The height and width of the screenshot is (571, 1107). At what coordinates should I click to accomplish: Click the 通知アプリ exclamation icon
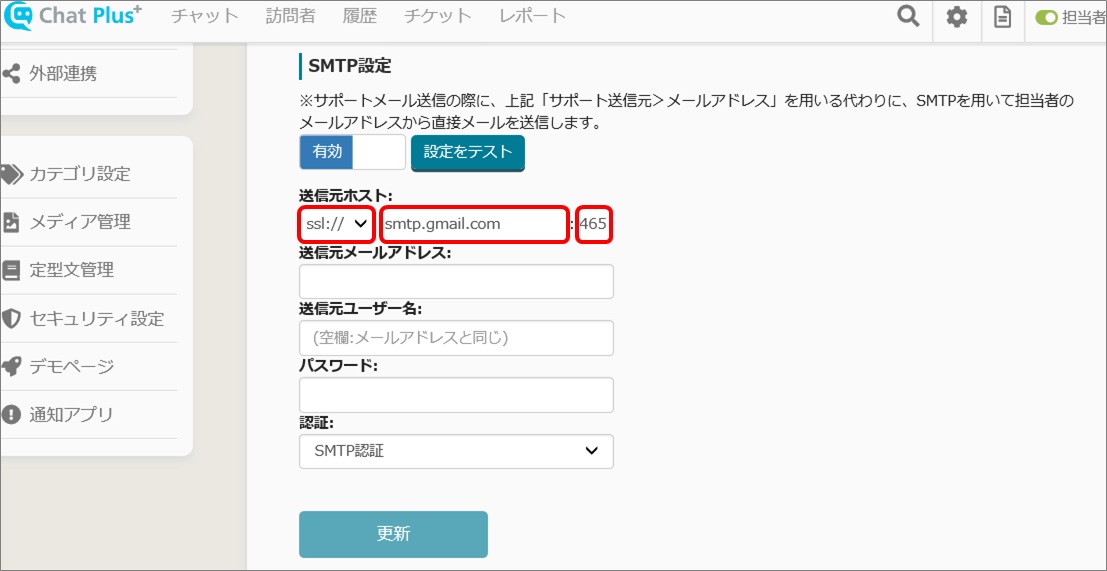tap(11, 414)
